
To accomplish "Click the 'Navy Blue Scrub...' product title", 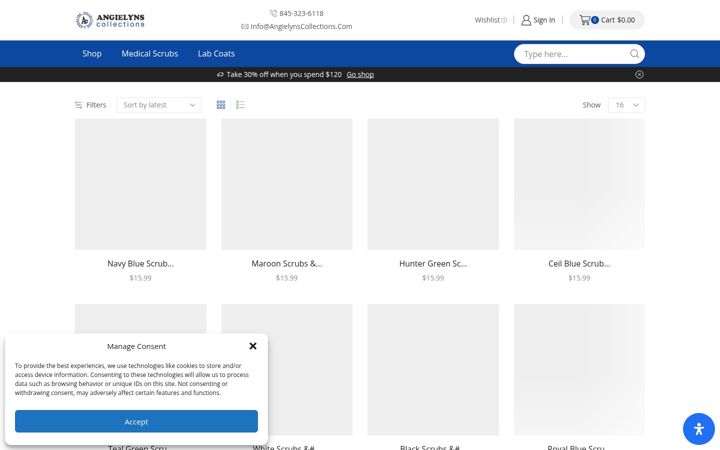I will 141,264.
